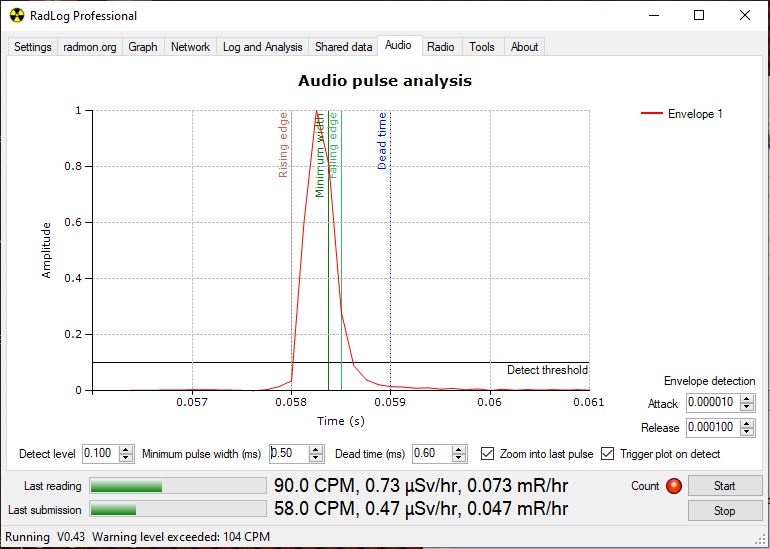Increase the Dead time spinner value

coord(462,450)
